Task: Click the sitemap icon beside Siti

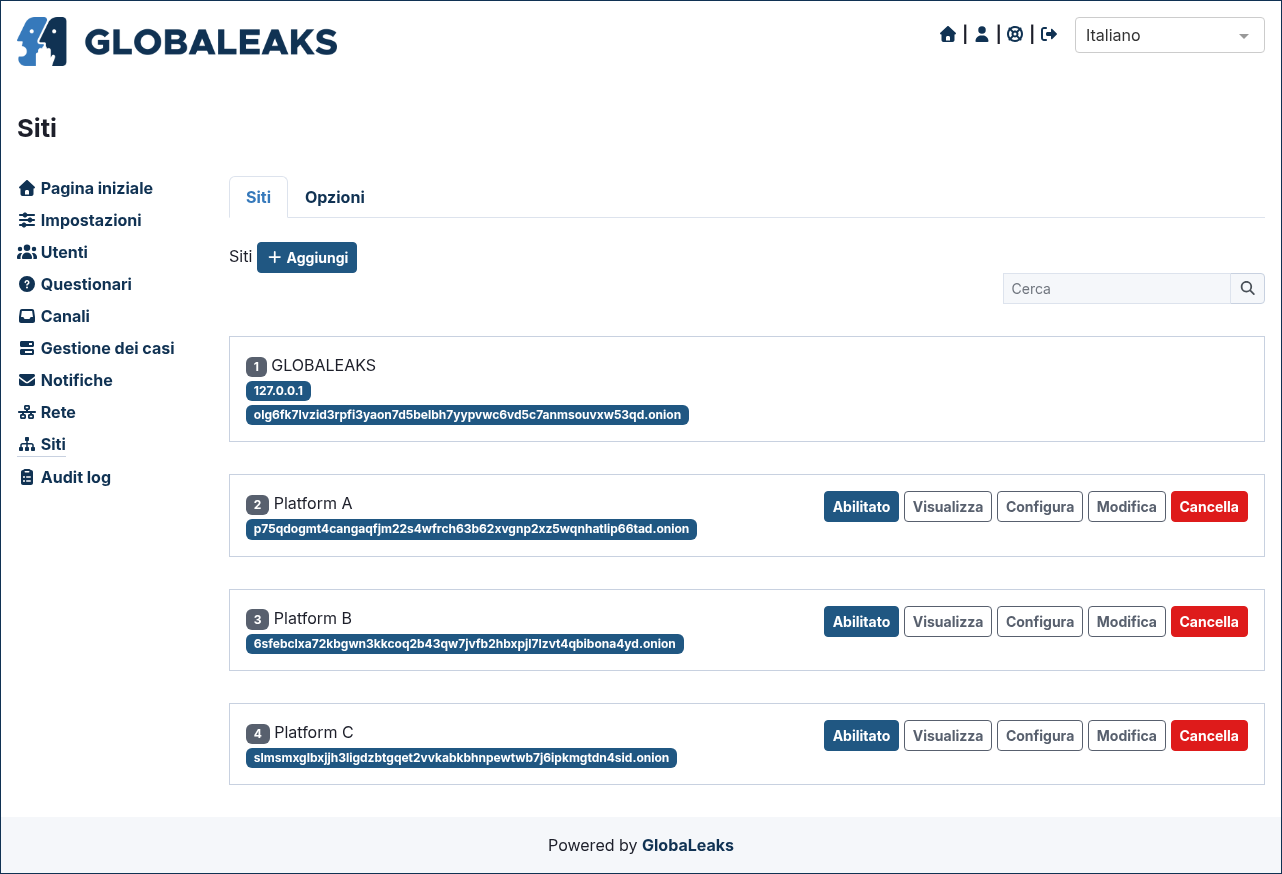Action: pos(27,445)
